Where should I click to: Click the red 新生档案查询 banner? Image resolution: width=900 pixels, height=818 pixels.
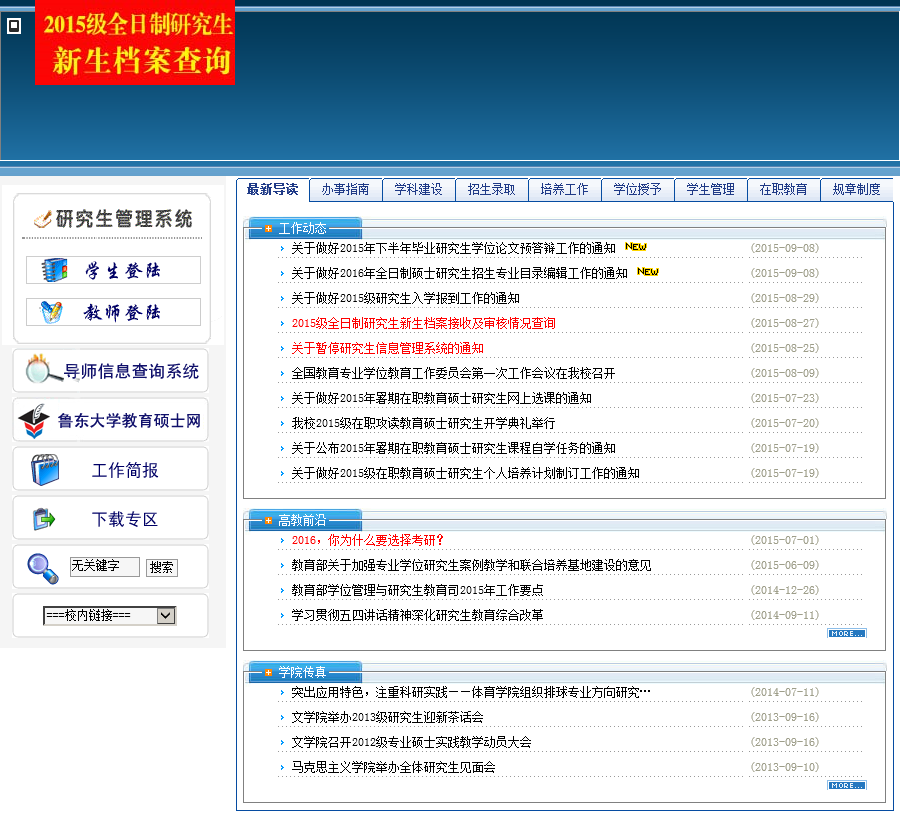pos(135,42)
